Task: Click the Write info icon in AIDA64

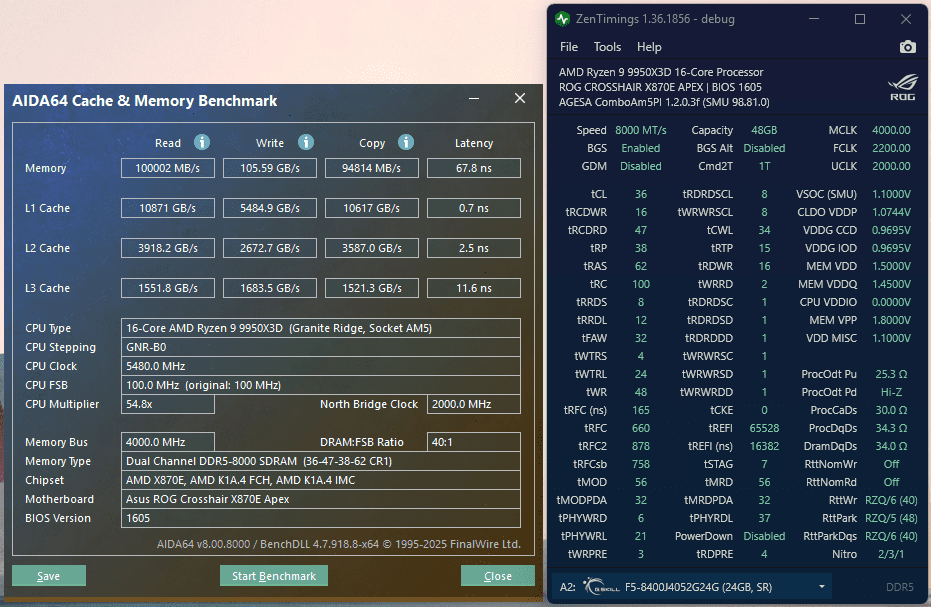Action: 306,143
